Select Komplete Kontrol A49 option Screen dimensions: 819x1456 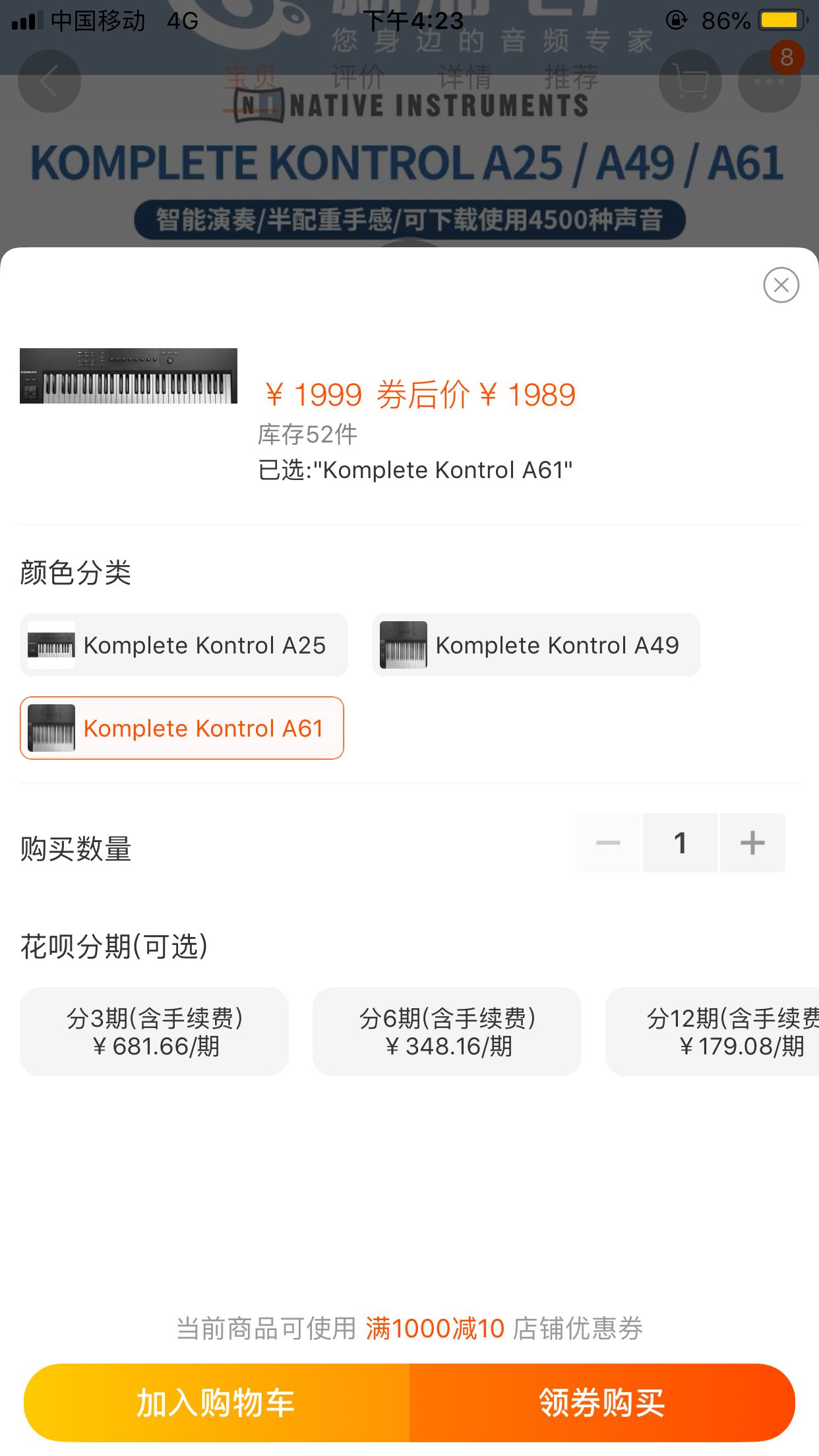[535, 645]
